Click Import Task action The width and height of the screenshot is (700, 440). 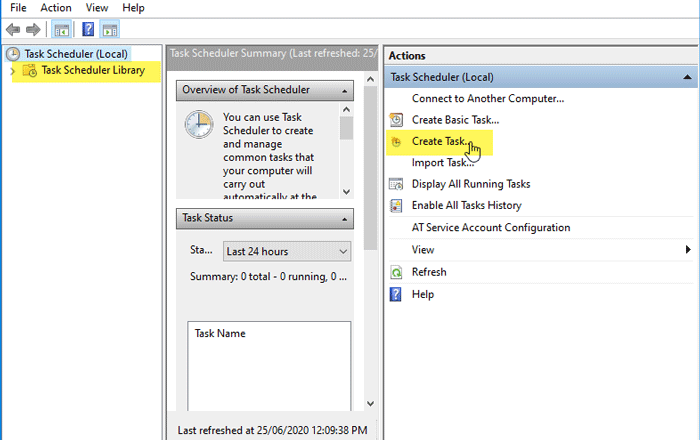click(x=442, y=163)
